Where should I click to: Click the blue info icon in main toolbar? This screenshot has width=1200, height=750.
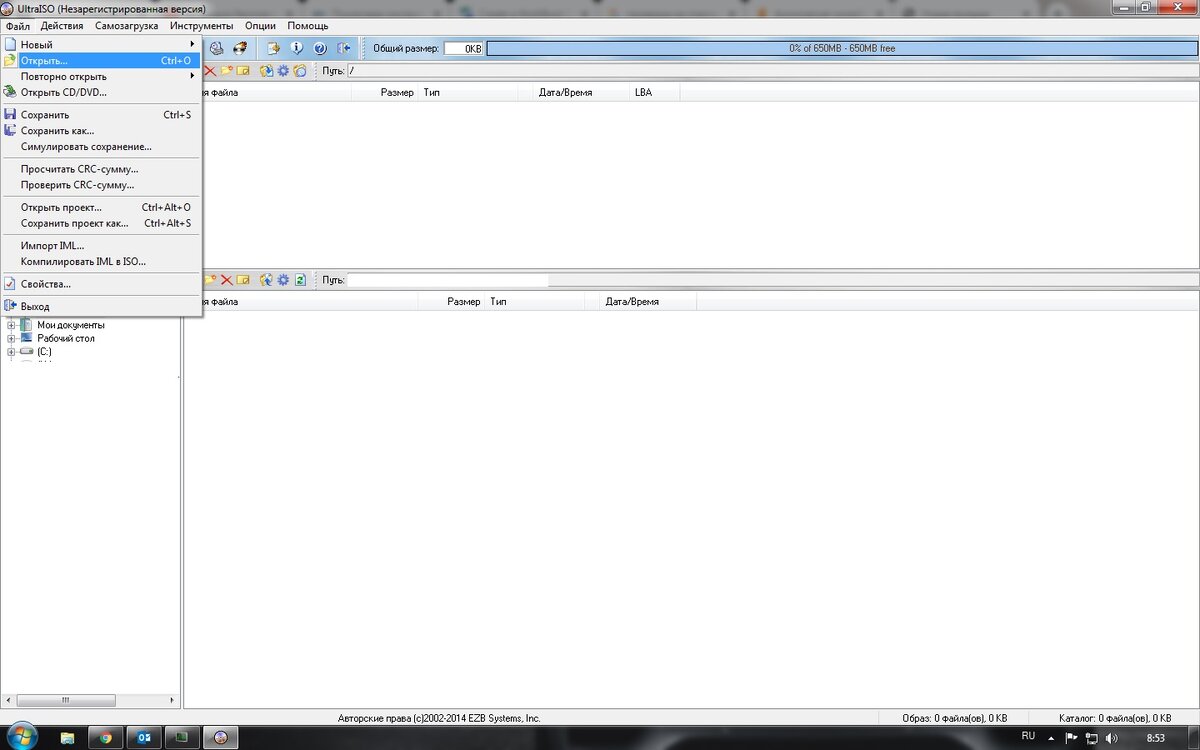click(x=297, y=48)
